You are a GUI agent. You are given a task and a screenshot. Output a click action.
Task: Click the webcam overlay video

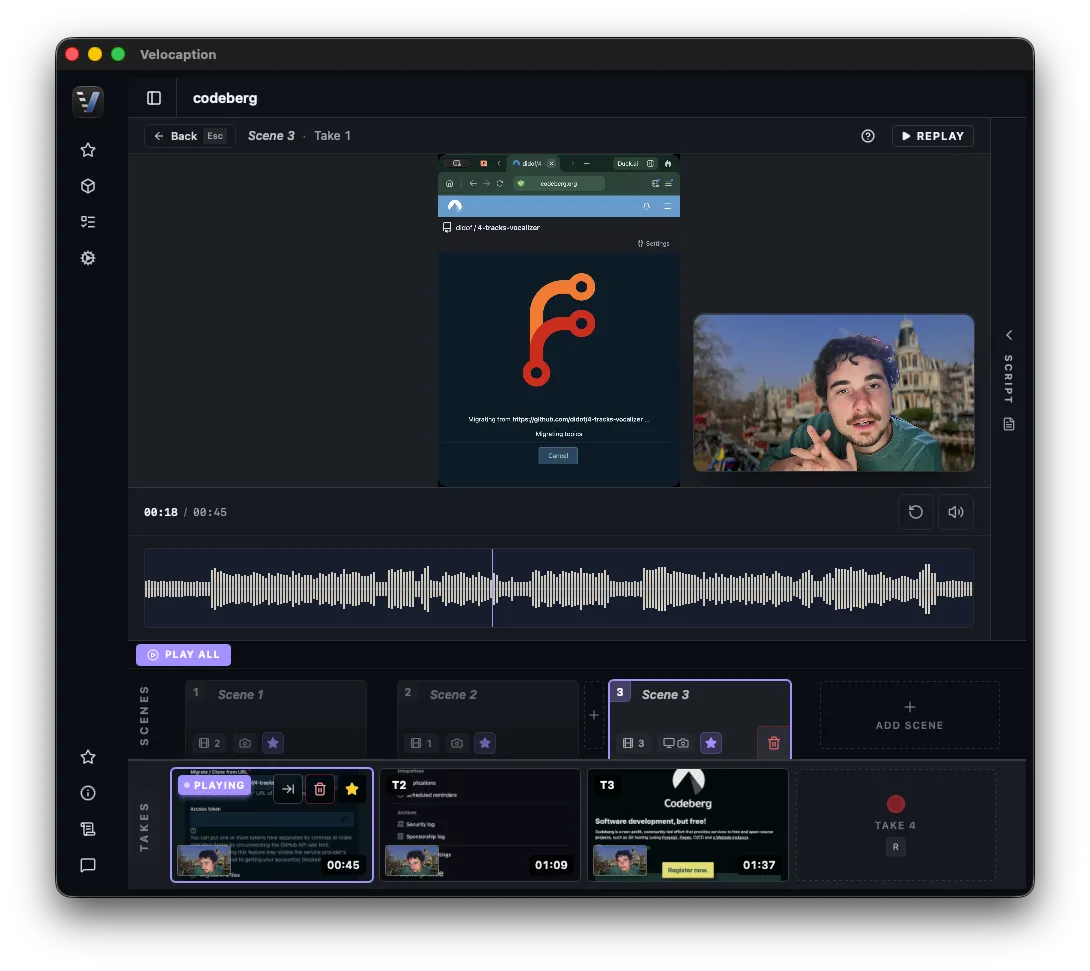[x=833, y=393]
